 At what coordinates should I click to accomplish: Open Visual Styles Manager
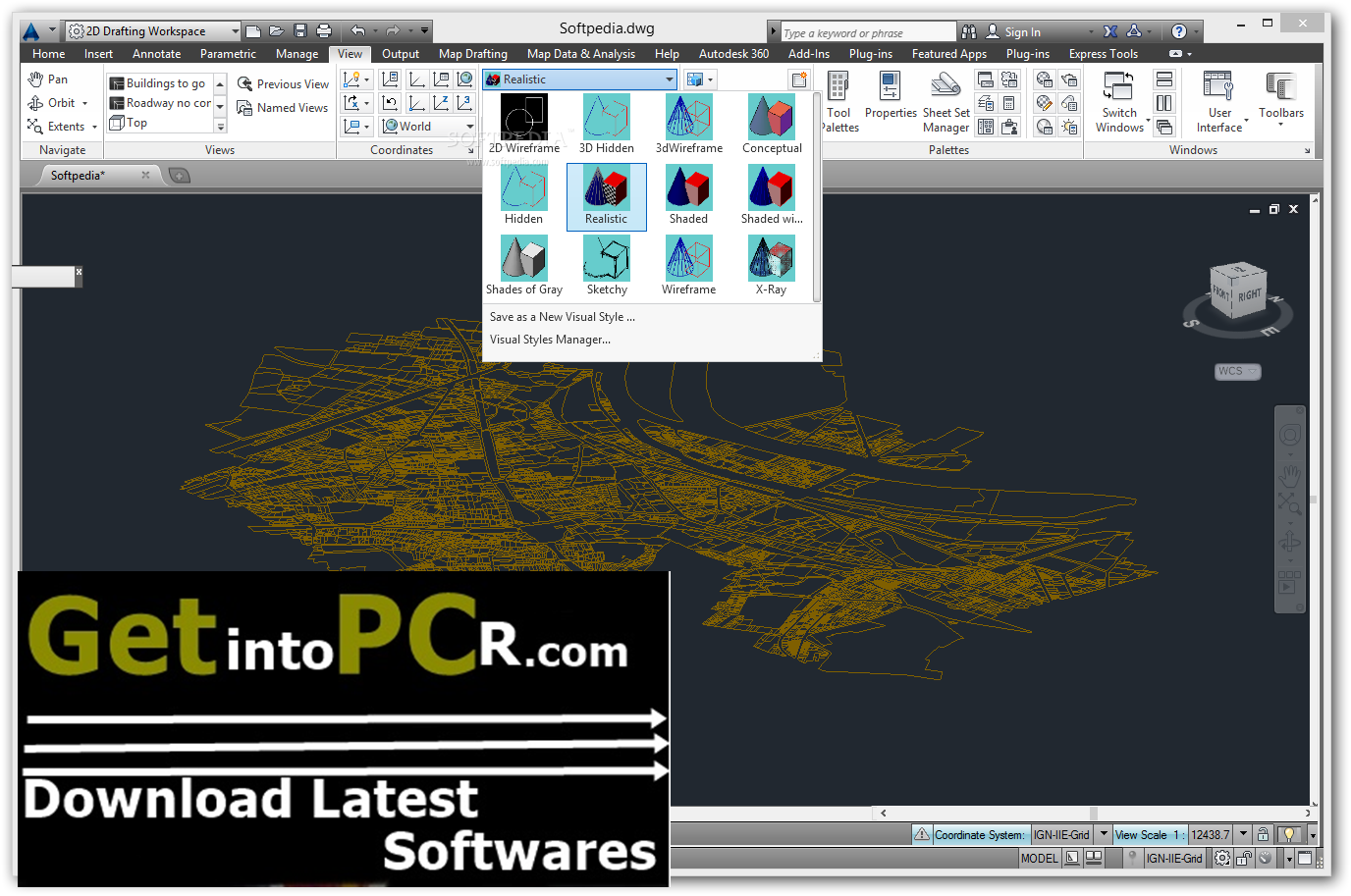[550, 340]
